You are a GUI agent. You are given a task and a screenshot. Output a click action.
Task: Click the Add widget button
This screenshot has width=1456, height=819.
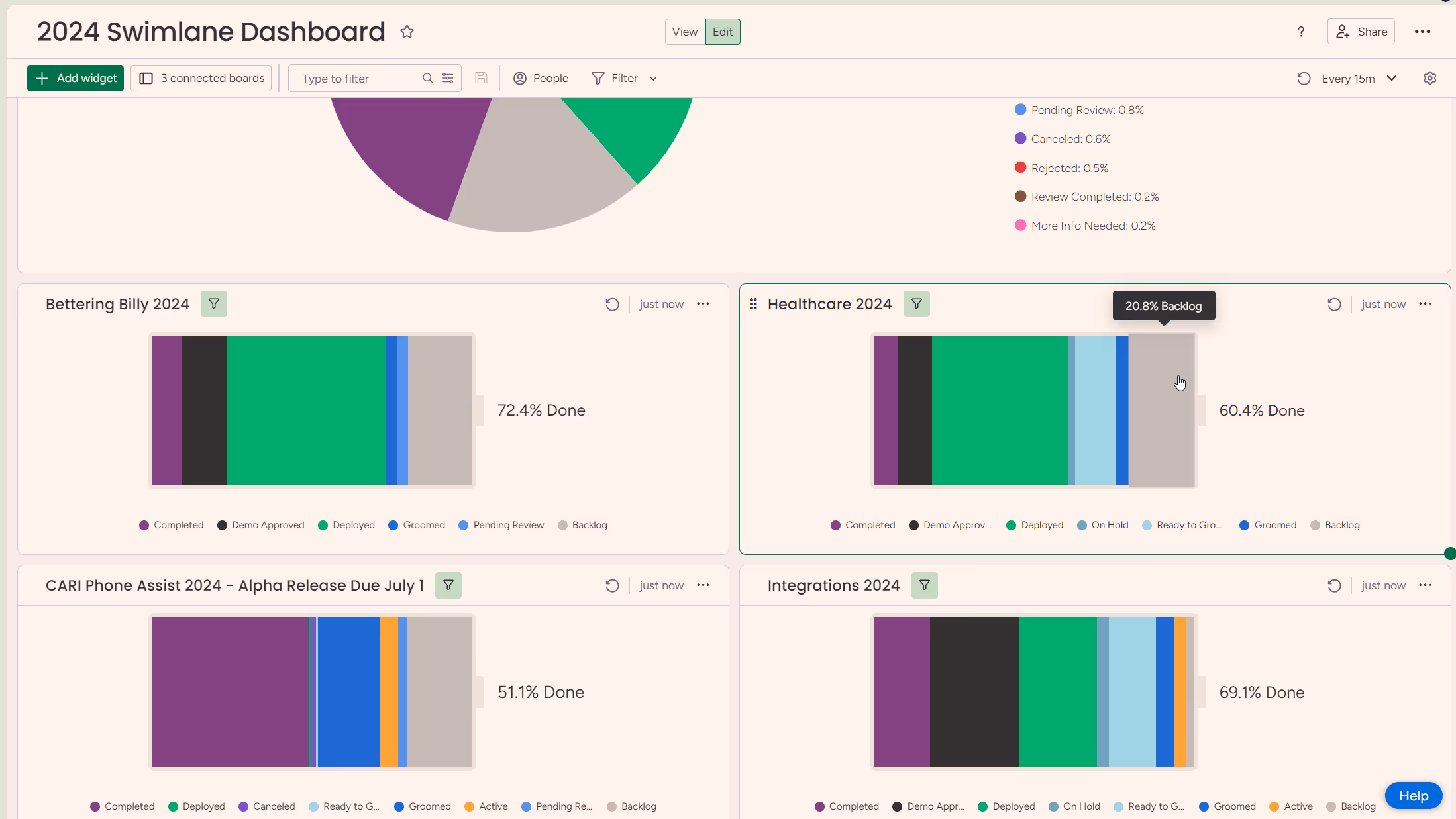coord(76,78)
